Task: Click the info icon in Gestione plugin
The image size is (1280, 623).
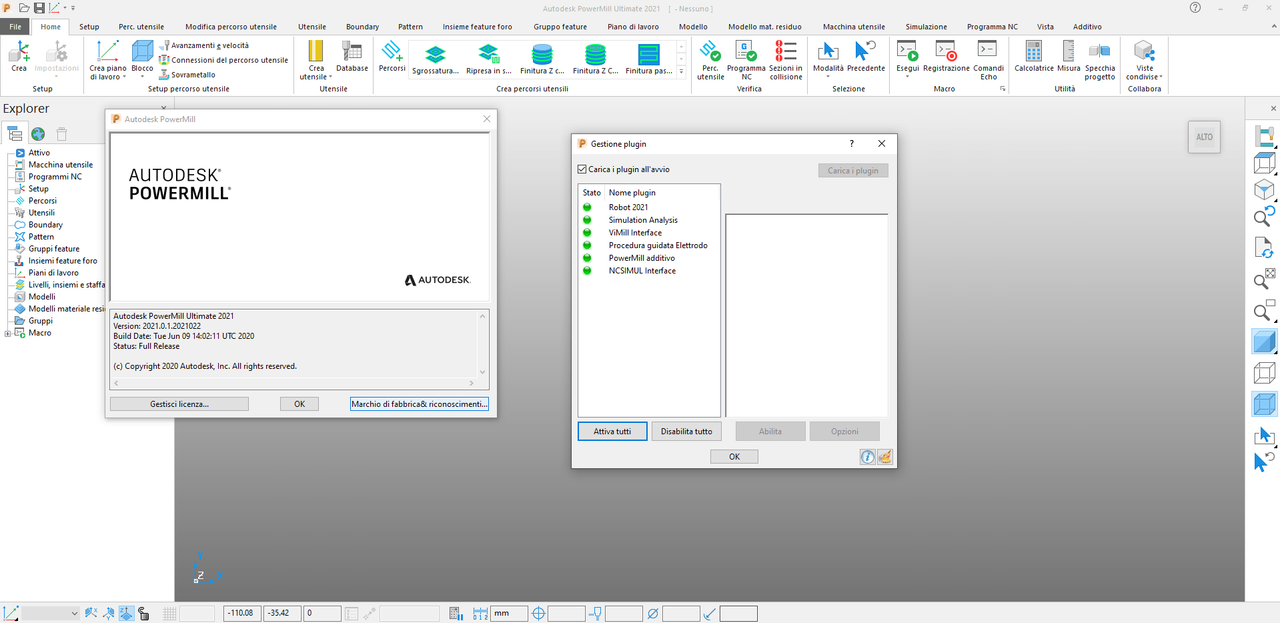Action: click(x=867, y=457)
